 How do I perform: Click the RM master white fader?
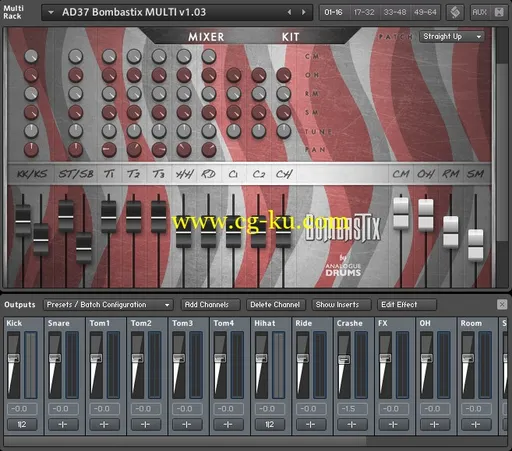[x=451, y=232]
